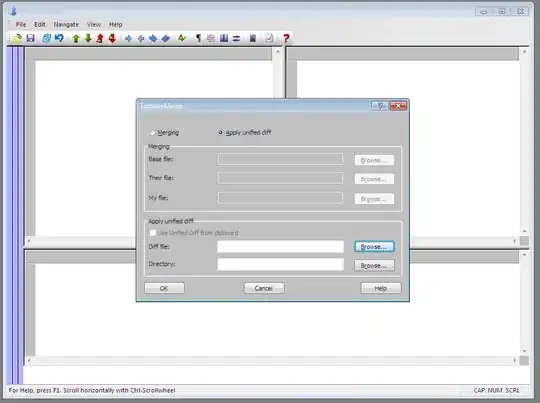
Task: Click left arrow of top-left pane horizontal scrollbar
Action: [x=29, y=241]
